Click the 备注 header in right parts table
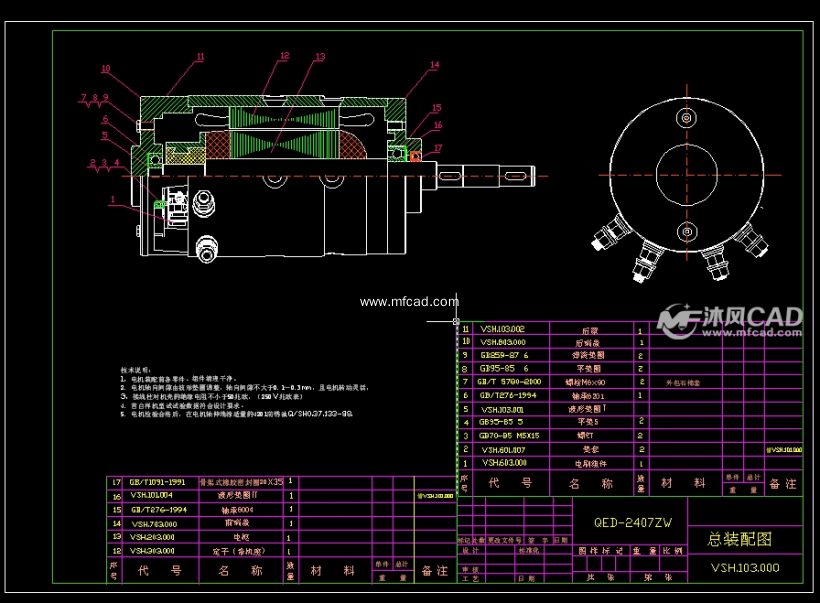 pyautogui.click(x=783, y=484)
